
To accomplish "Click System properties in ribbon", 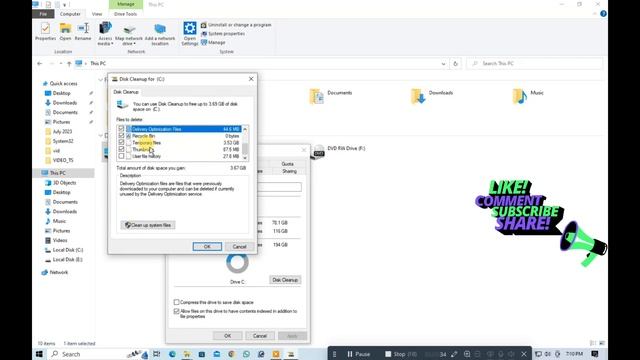I will click(223, 33).
